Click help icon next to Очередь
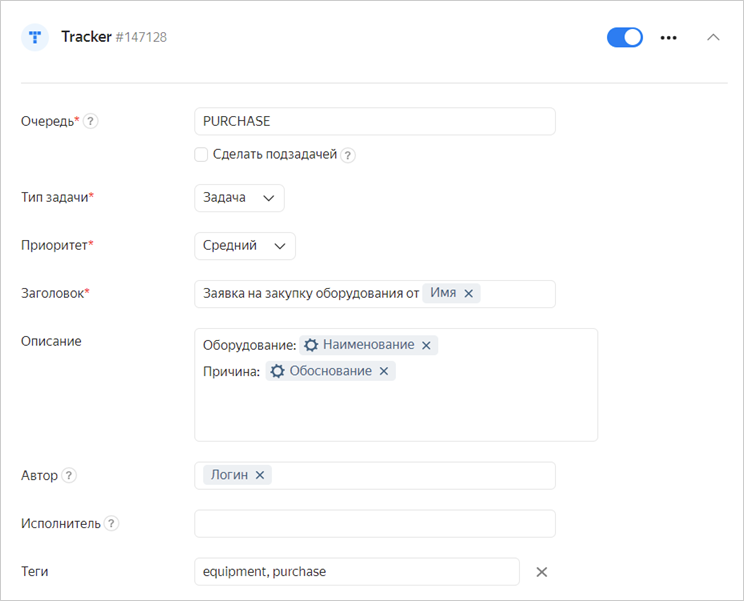The height and width of the screenshot is (601, 744). point(91,121)
